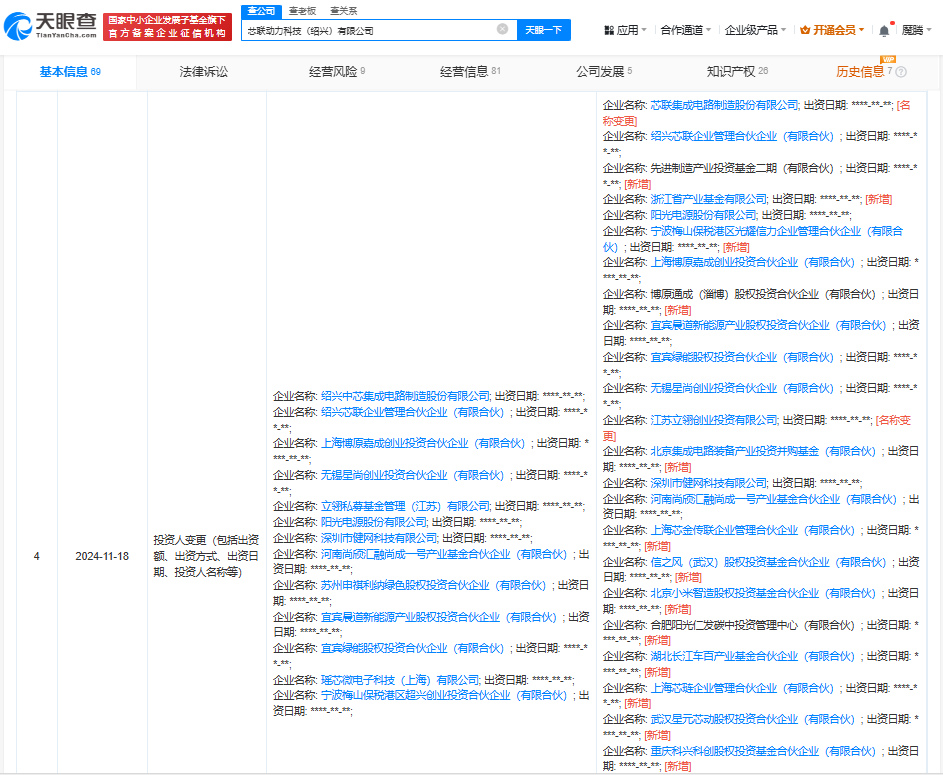Switch to the 公司发展 tab
Image resolution: width=943 pixels, height=775 pixels.
click(x=604, y=72)
